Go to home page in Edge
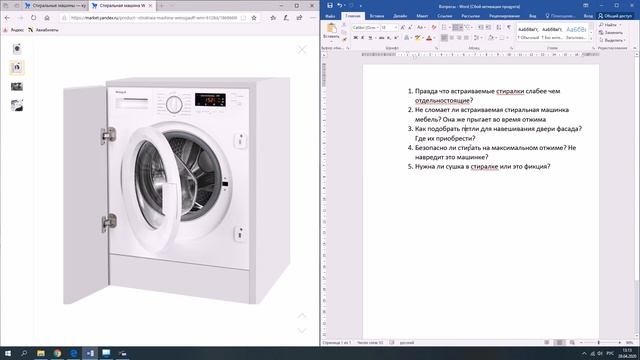Image resolution: width=640 pixels, height=360 pixels. point(47,18)
